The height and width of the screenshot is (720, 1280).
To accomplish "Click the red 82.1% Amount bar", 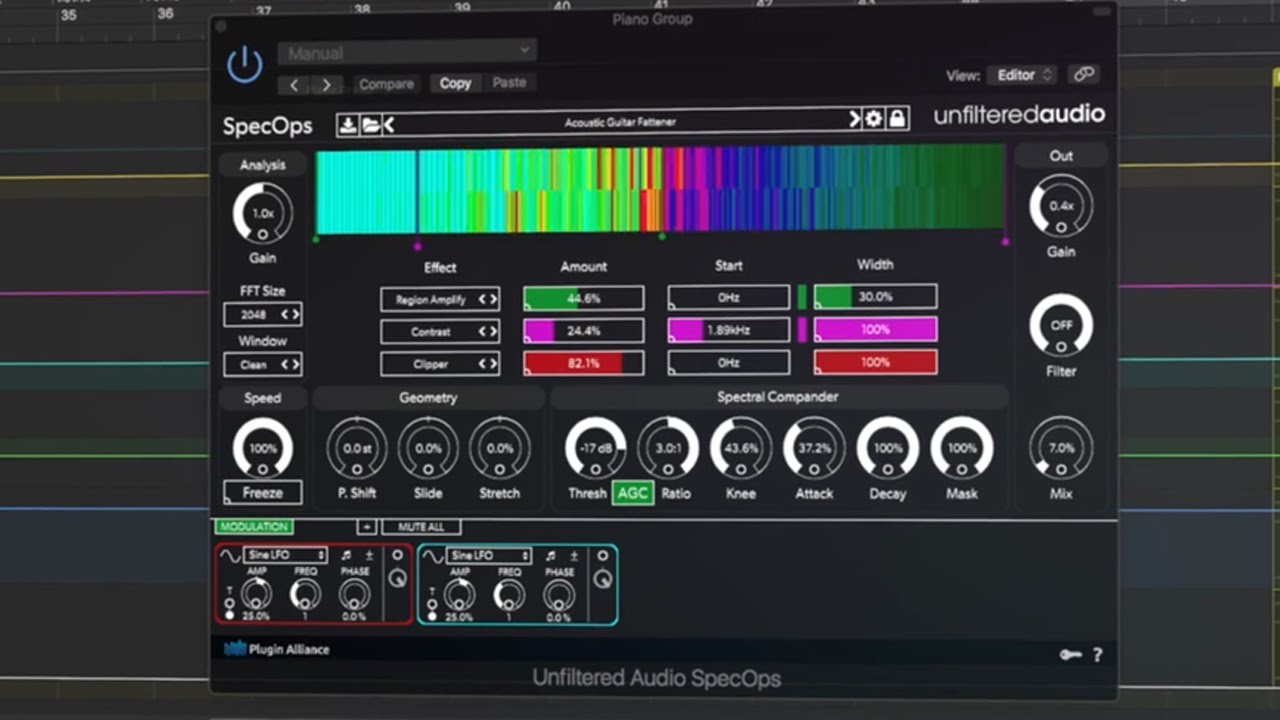I will [x=584, y=363].
